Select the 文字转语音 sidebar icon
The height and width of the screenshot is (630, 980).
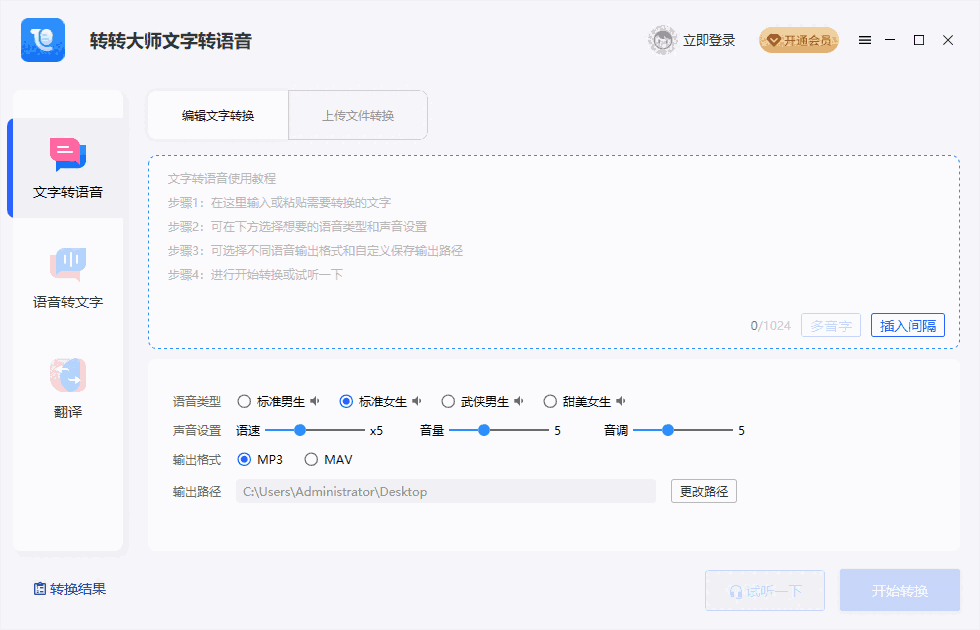67,155
